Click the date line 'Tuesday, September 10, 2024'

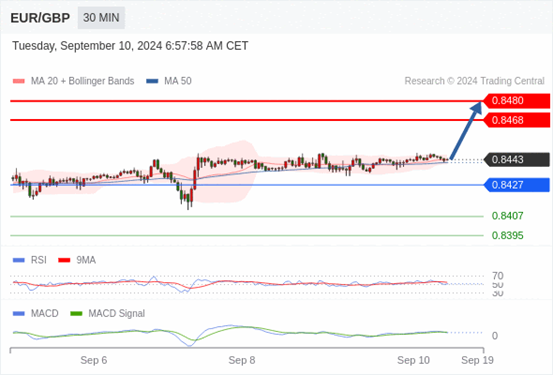pyautogui.click(x=130, y=46)
